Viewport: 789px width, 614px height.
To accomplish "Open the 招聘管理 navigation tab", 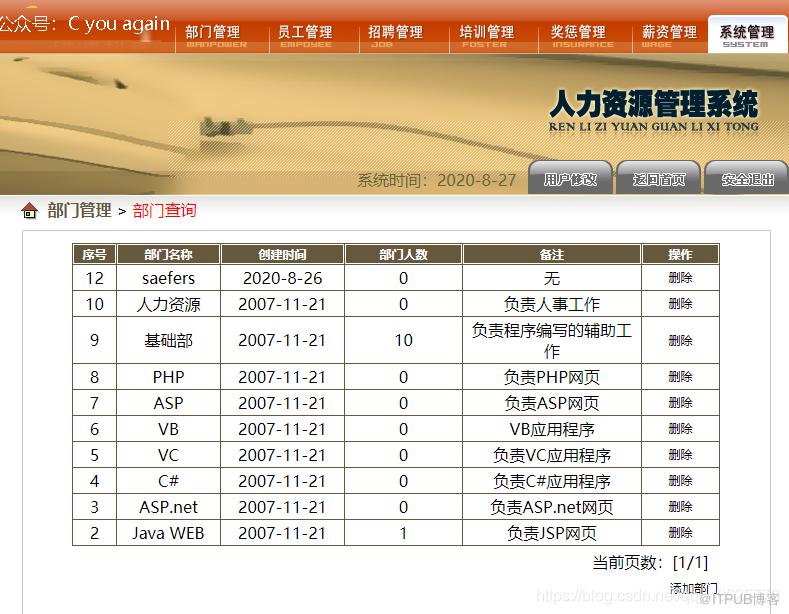I will [395, 36].
